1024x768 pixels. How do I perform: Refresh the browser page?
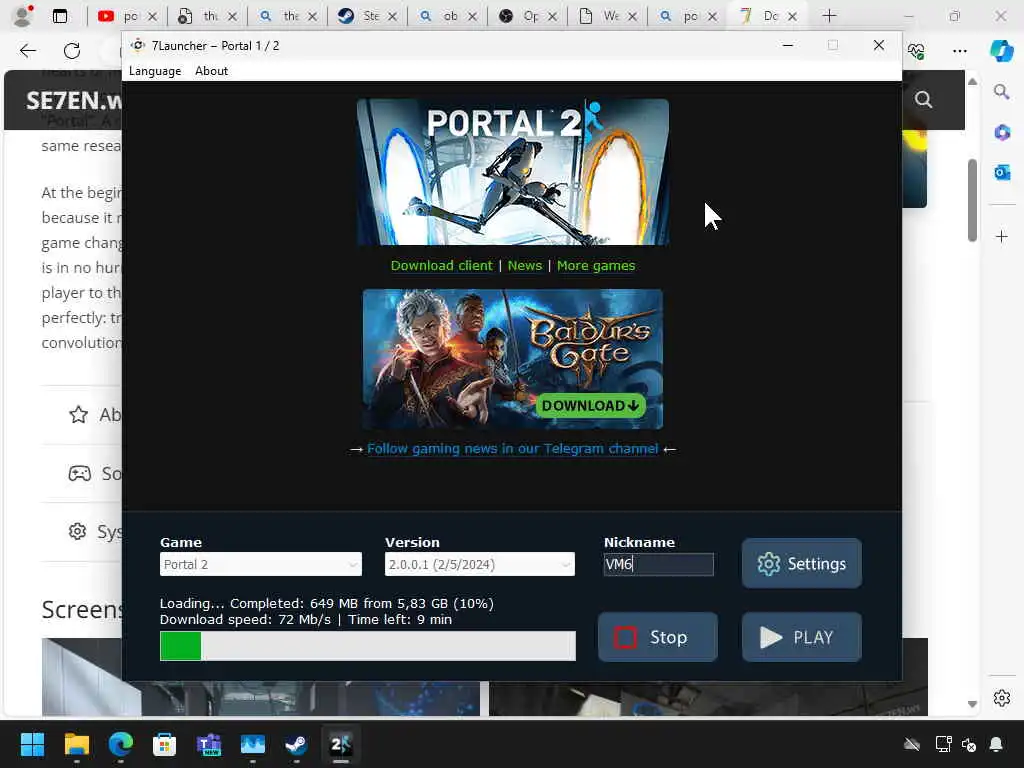(x=72, y=50)
